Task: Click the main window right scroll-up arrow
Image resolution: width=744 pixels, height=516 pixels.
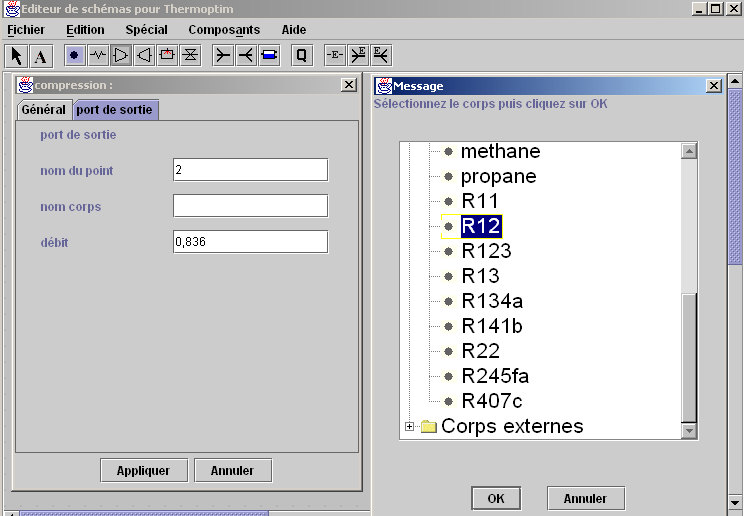Action: [x=735, y=81]
